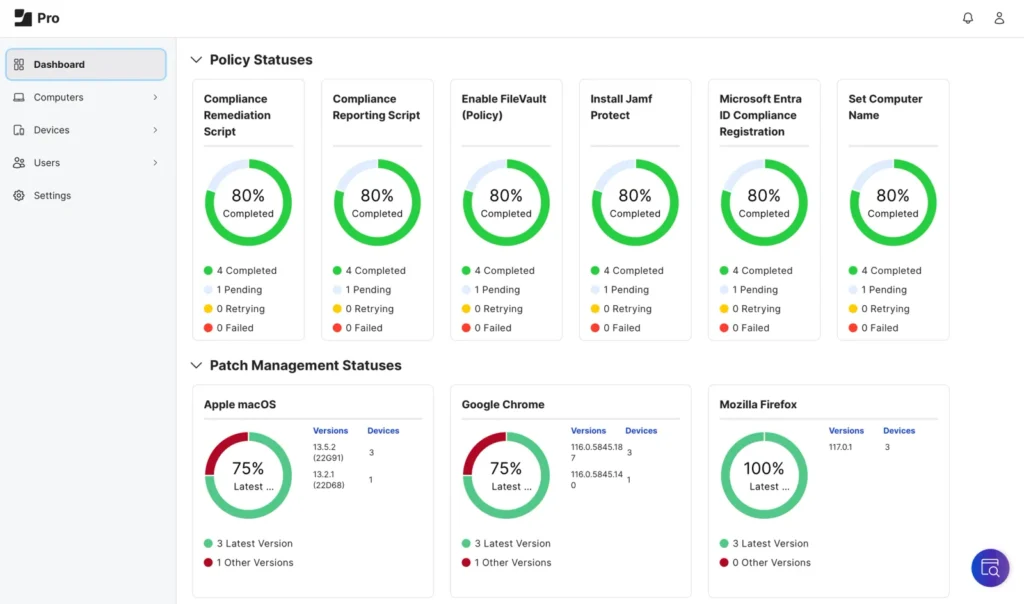
Task: Select the Dashboard grid icon
Action: point(18,63)
